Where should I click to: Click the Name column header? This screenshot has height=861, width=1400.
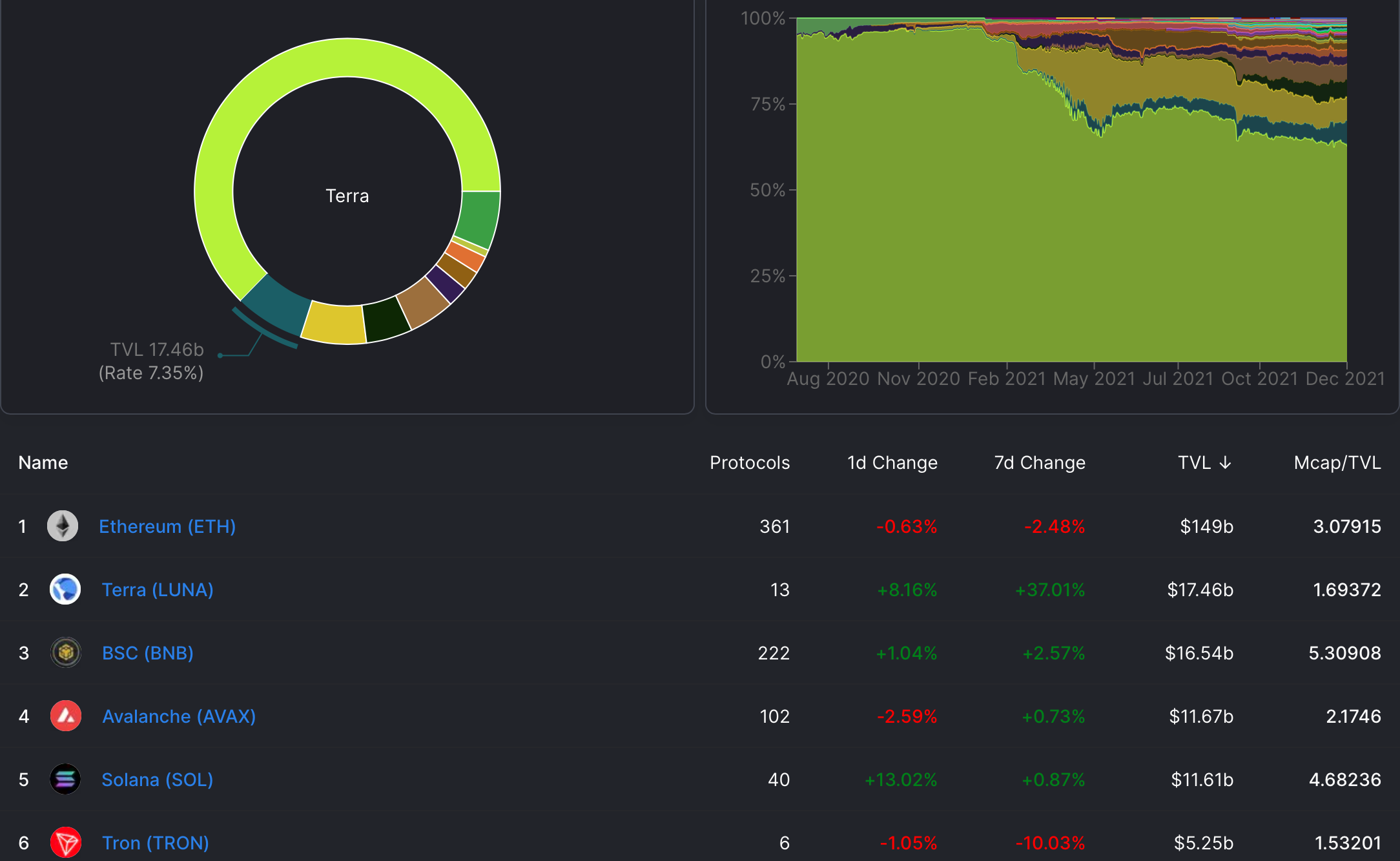point(43,462)
